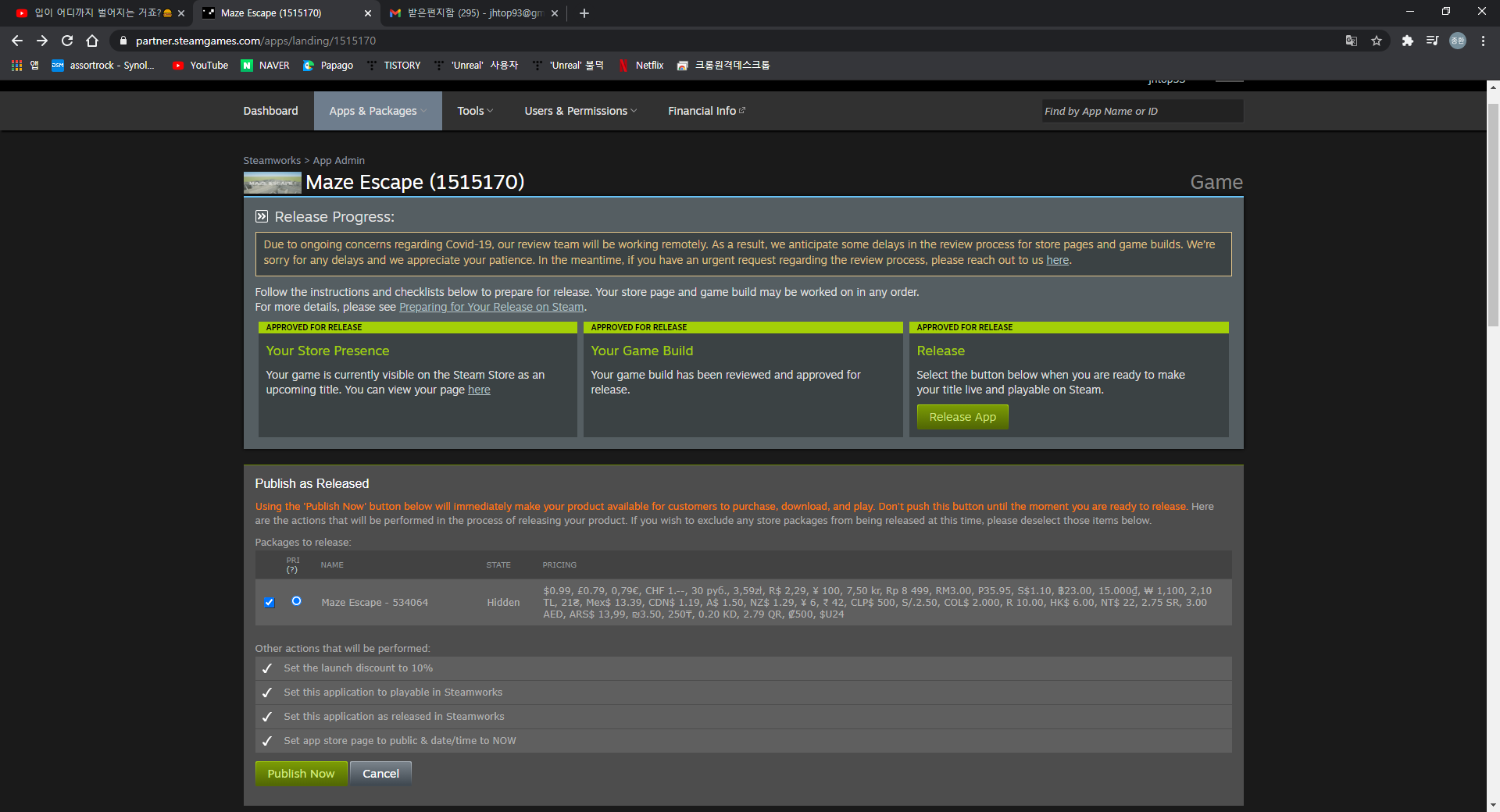Click the browser forward arrow
Screen dimensions: 1500x812
pyautogui.click(x=42, y=41)
